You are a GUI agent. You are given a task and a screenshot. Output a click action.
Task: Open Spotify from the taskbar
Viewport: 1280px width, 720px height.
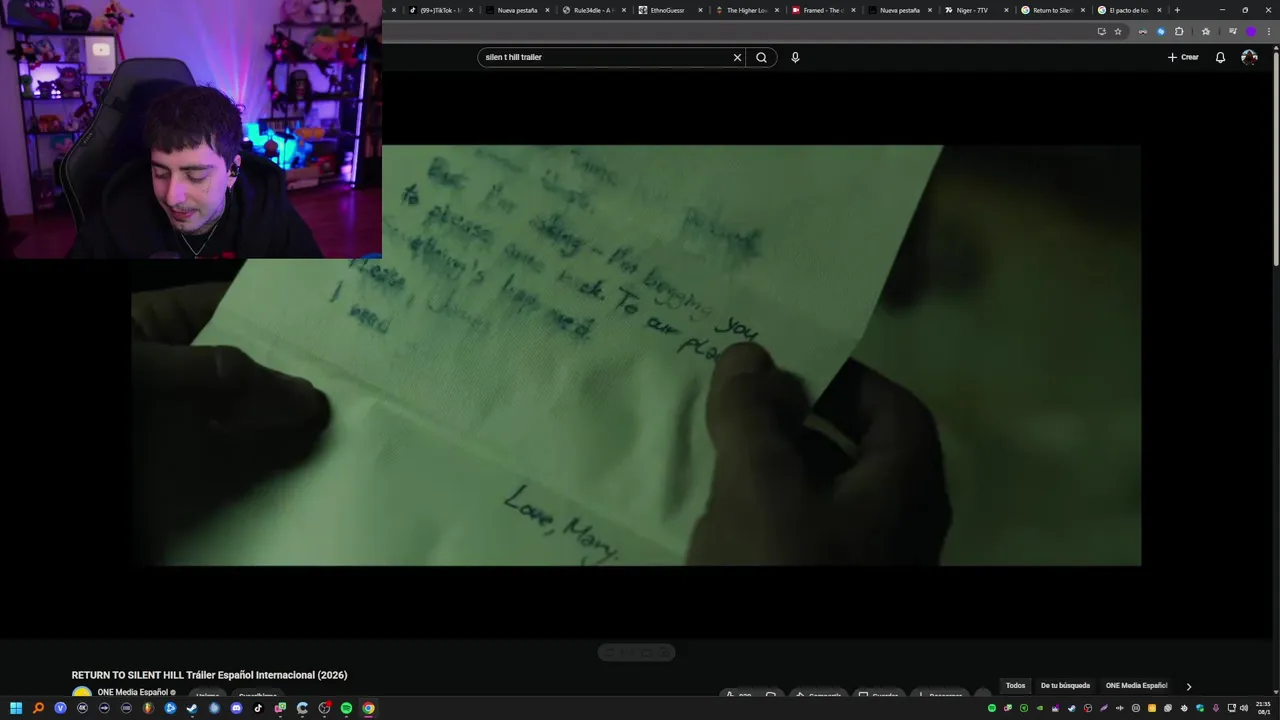point(346,708)
